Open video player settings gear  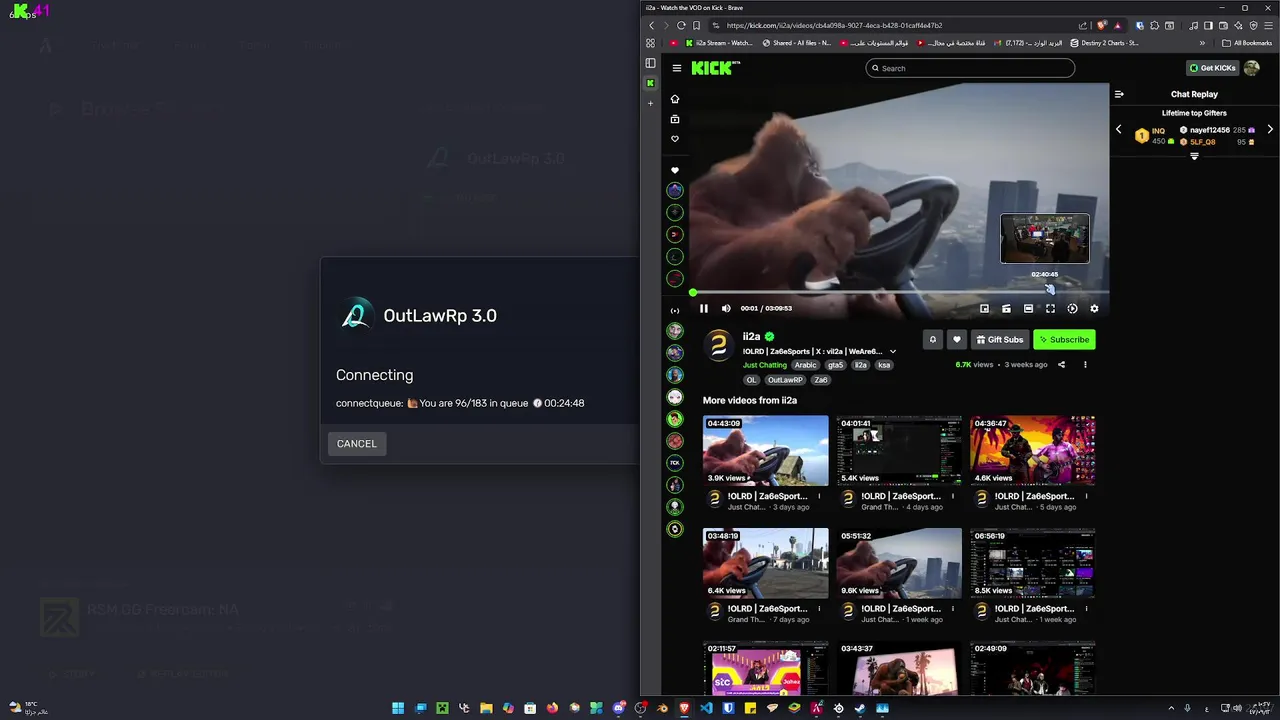1094,309
